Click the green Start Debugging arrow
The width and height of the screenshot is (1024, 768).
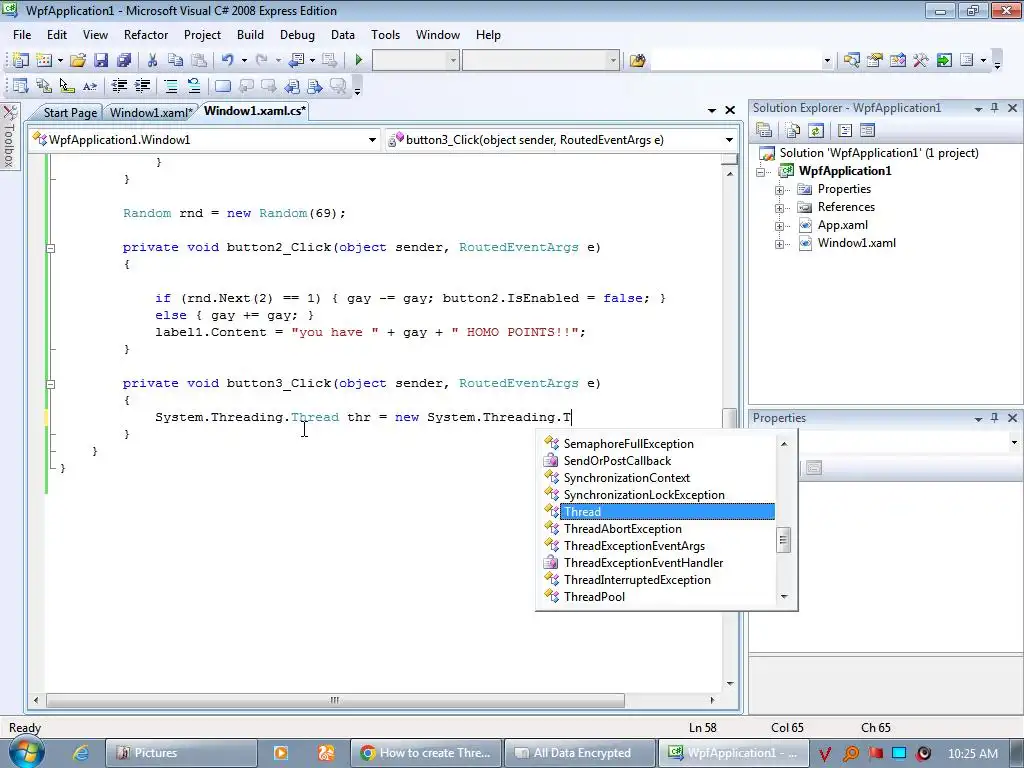click(359, 61)
